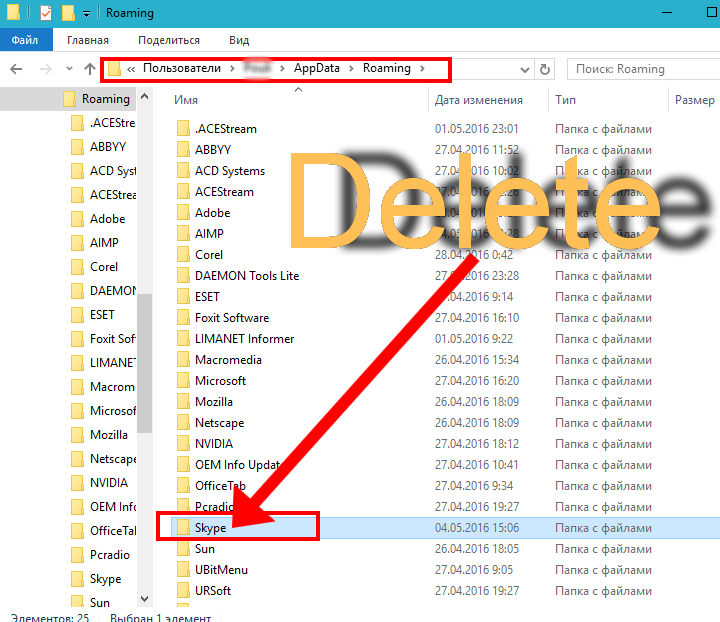Viewport: 720px width, 622px height.
Task: Click the Properties icon in title bar
Action: [x=46, y=14]
